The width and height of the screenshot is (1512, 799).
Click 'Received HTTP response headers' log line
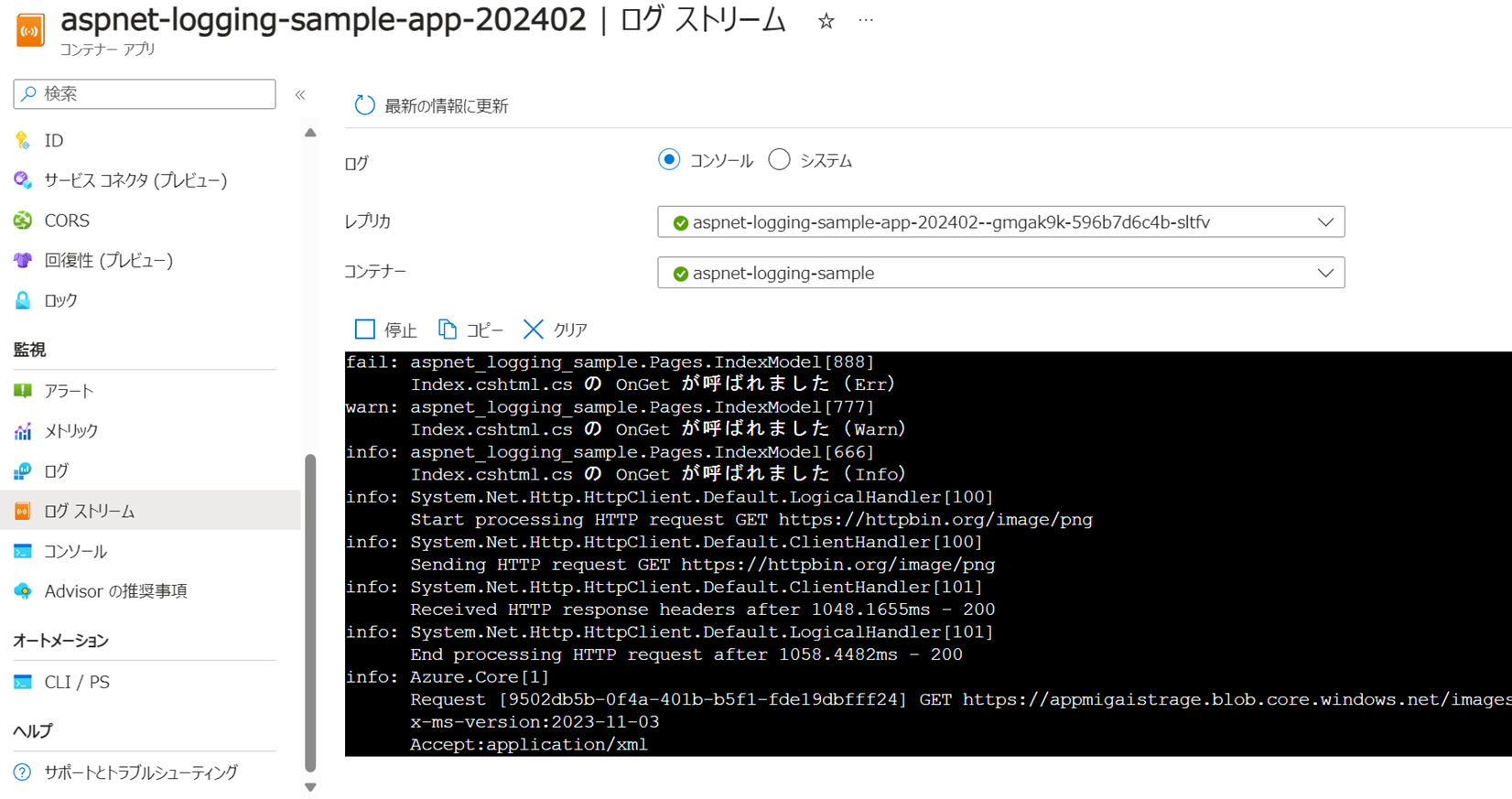[702, 609]
